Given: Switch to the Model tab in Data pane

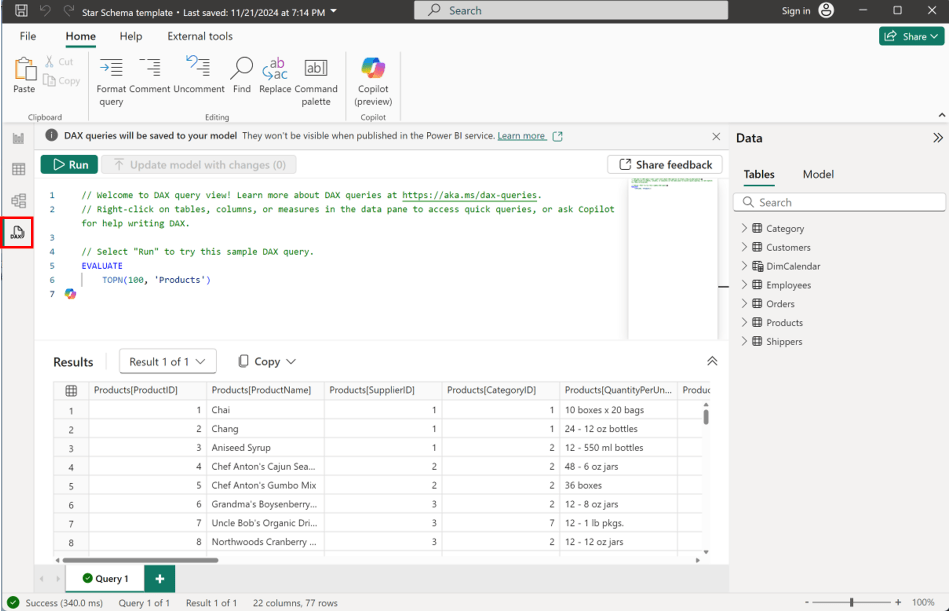Looking at the screenshot, I should tap(818, 174).
